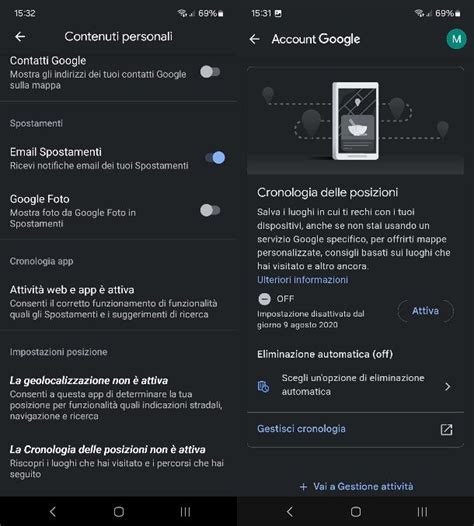This screenshot has width=474, height=526.
Task: Click the Attiva button
Action: 425,311
